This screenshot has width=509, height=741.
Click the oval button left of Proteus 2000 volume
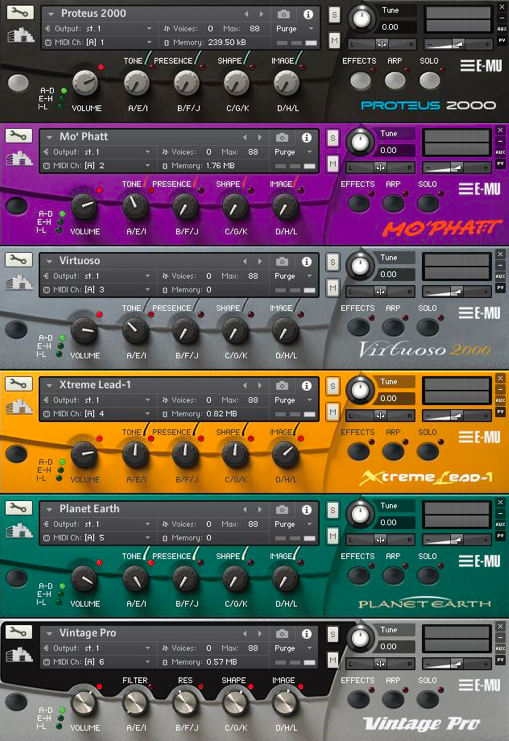[18, 83]
